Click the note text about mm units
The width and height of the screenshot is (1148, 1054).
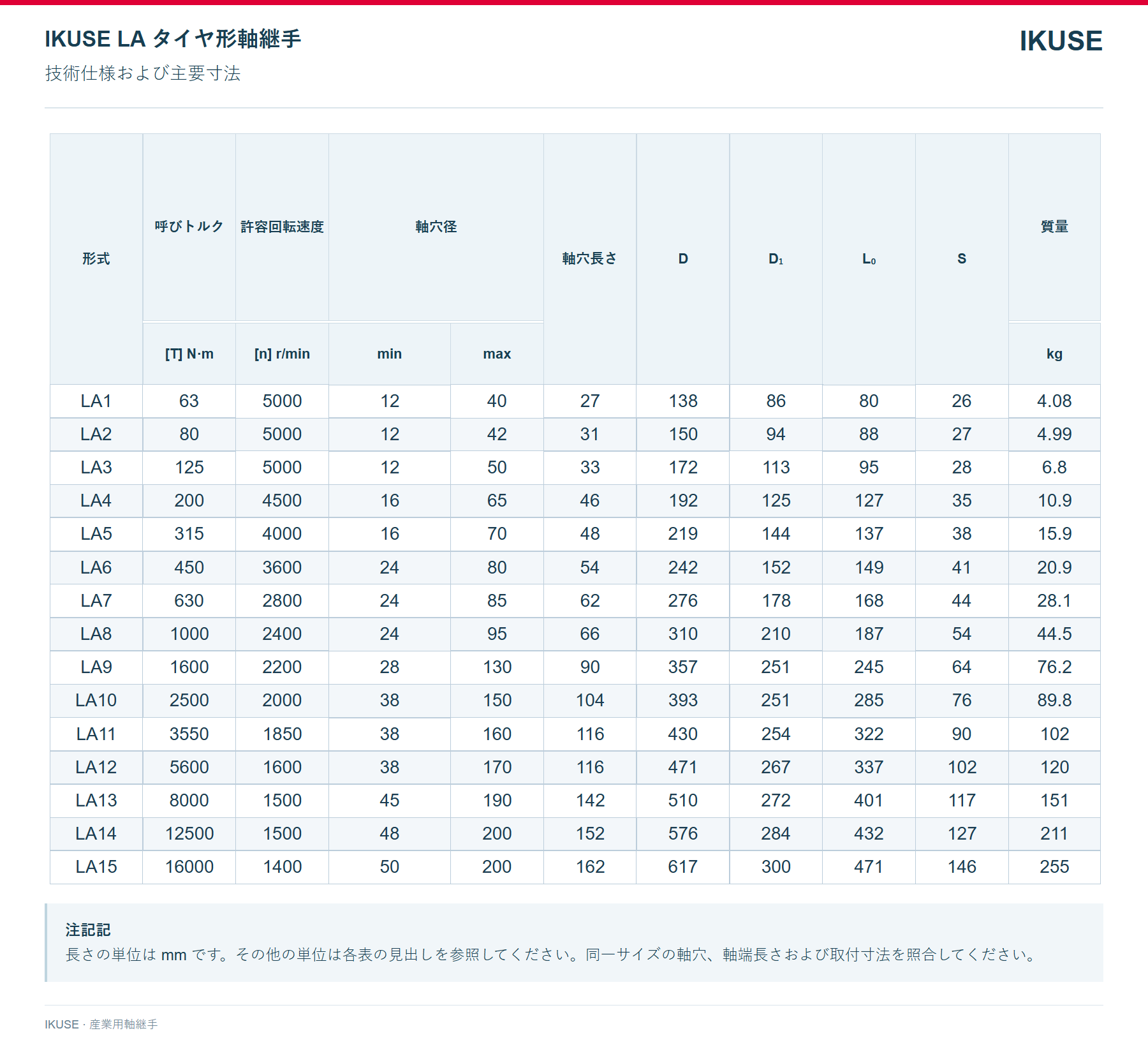pos(552,954)
